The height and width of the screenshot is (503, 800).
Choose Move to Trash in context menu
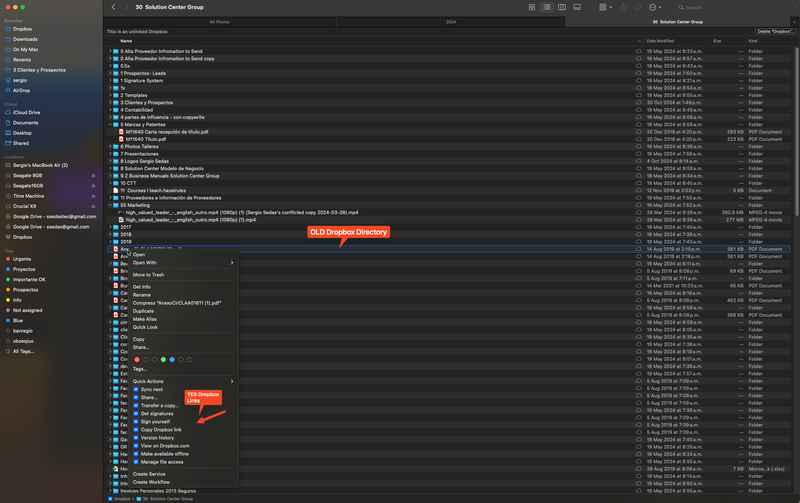(x=148, y=274)
